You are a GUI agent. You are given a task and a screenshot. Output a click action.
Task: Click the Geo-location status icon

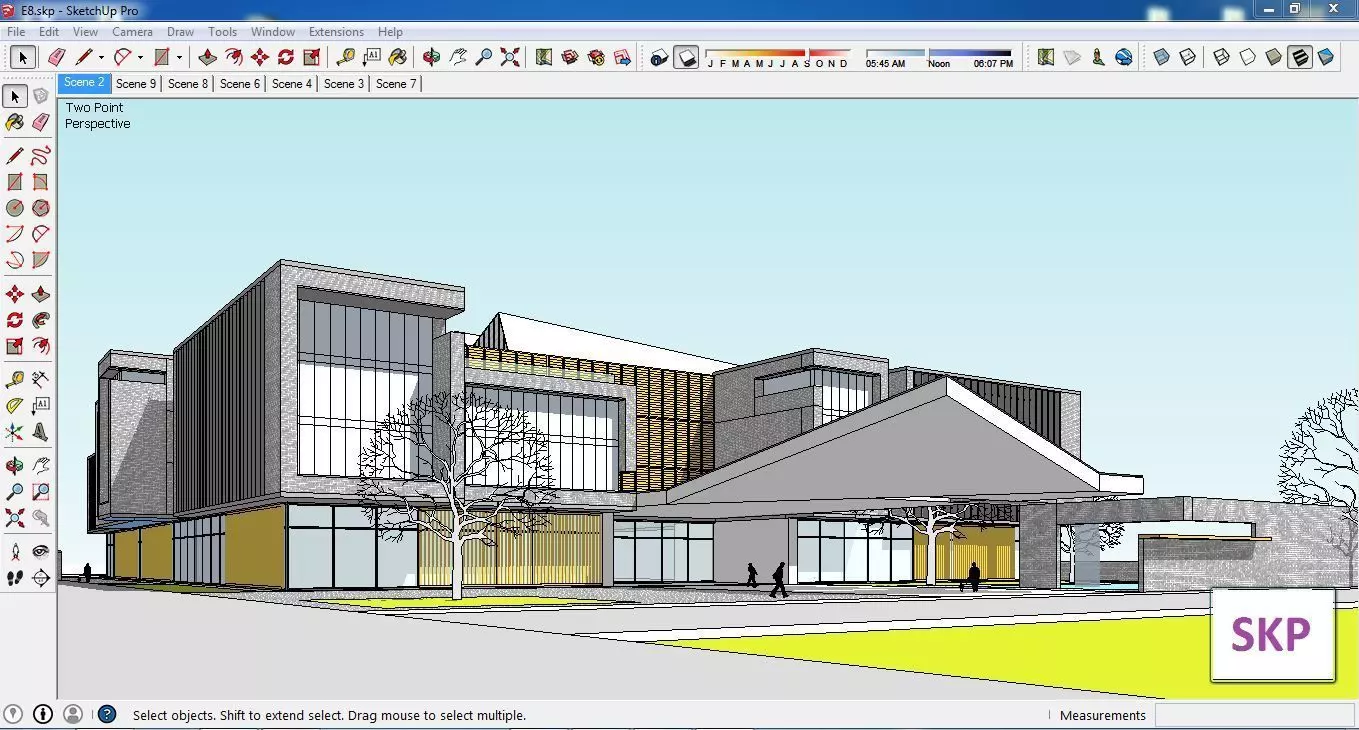[13, 714]
